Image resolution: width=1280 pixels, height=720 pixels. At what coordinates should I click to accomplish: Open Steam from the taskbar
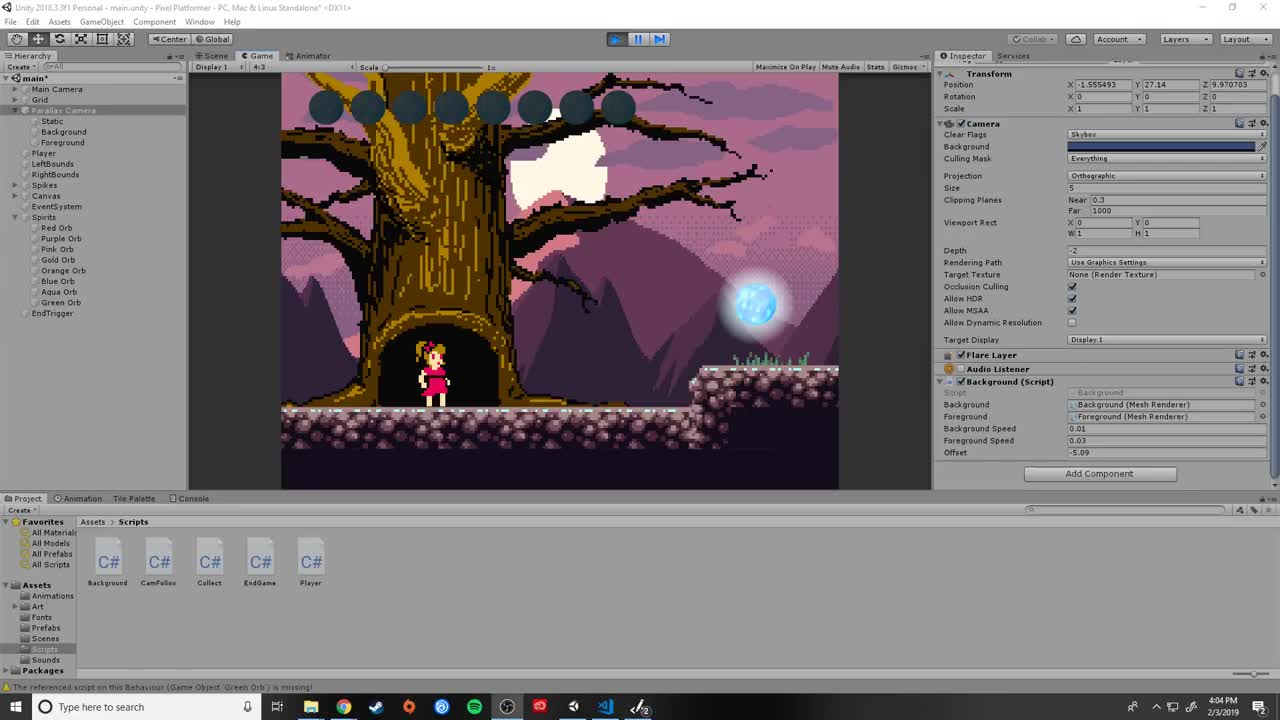pos(376,707)
